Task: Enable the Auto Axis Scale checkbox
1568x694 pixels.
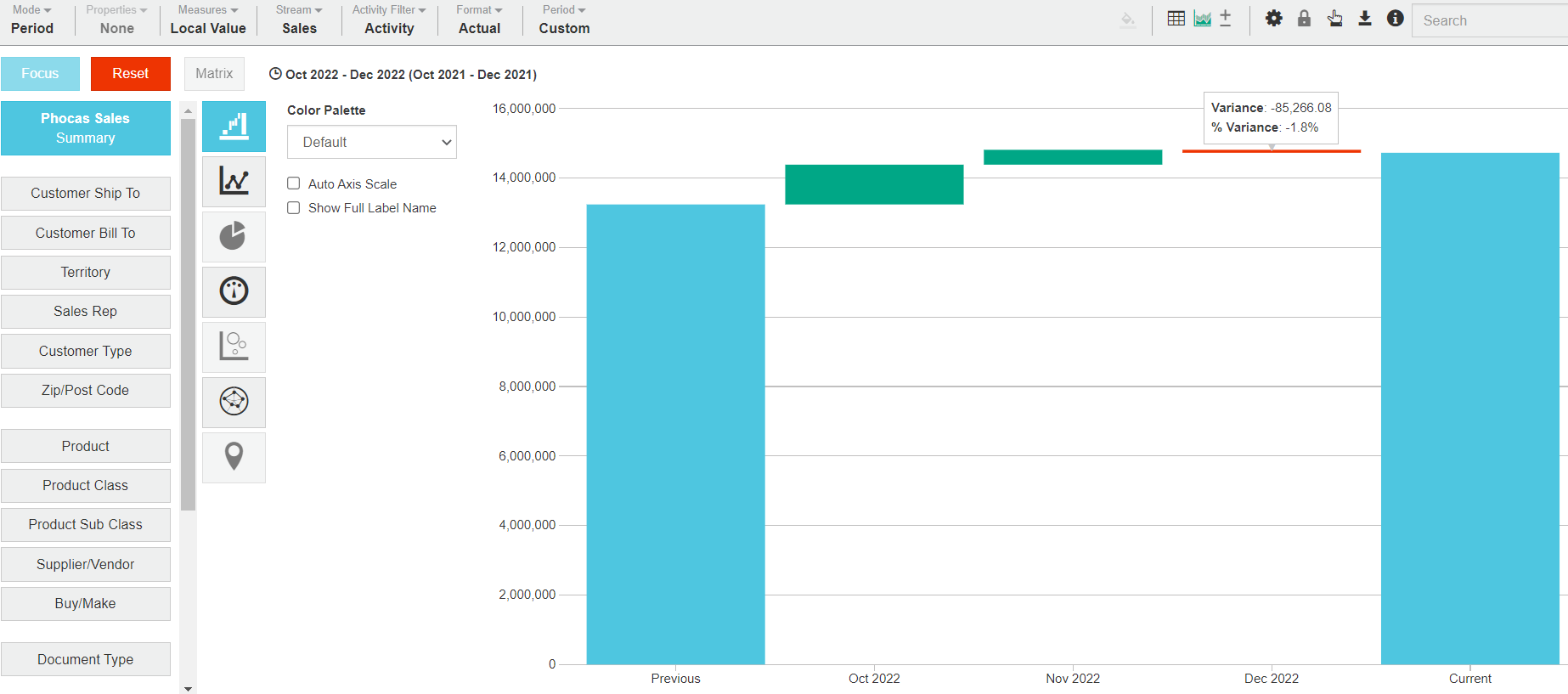Action: click(294, 183)
